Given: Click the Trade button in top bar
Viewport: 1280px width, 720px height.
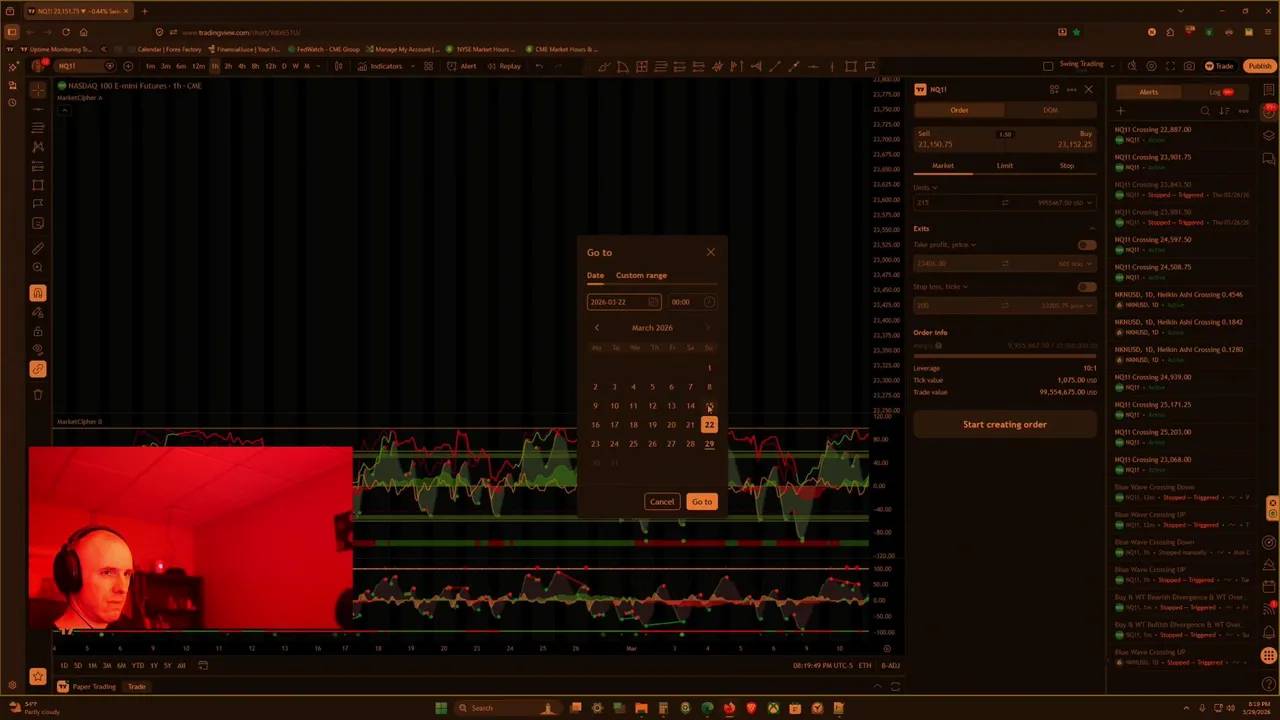Looking at the screenshot, I should coord(1219,66).
